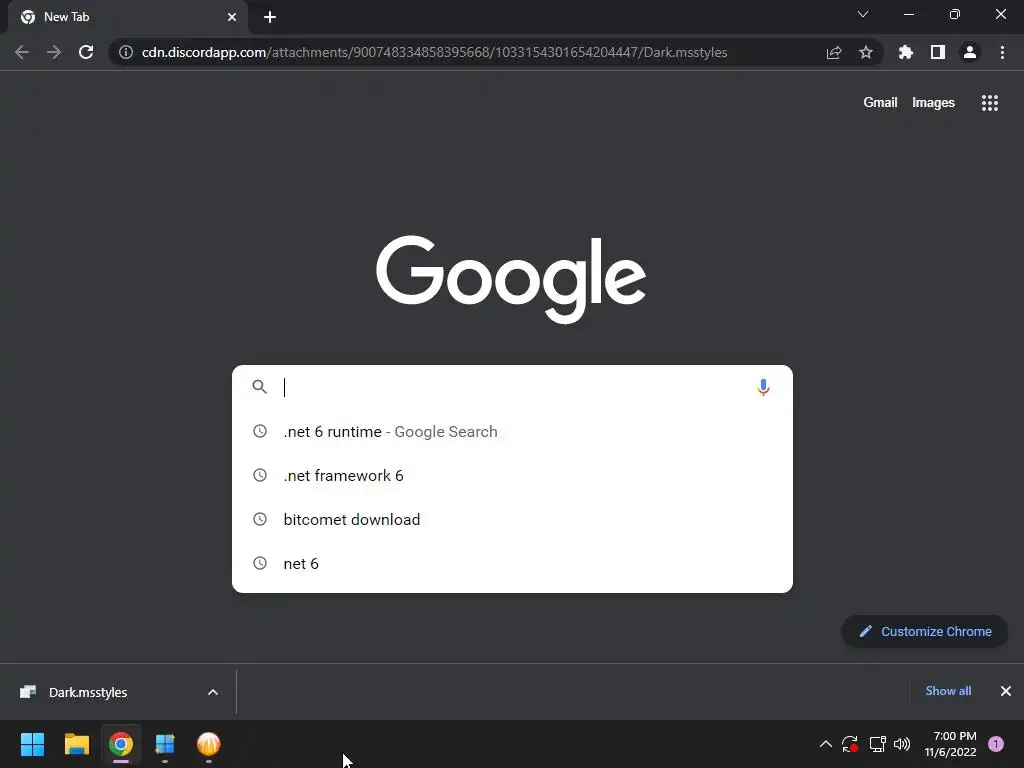Go forward using the browser forward arrow
Viewport: 1024px width, 768px height.
pyautogui.click(x=54, y=52)
